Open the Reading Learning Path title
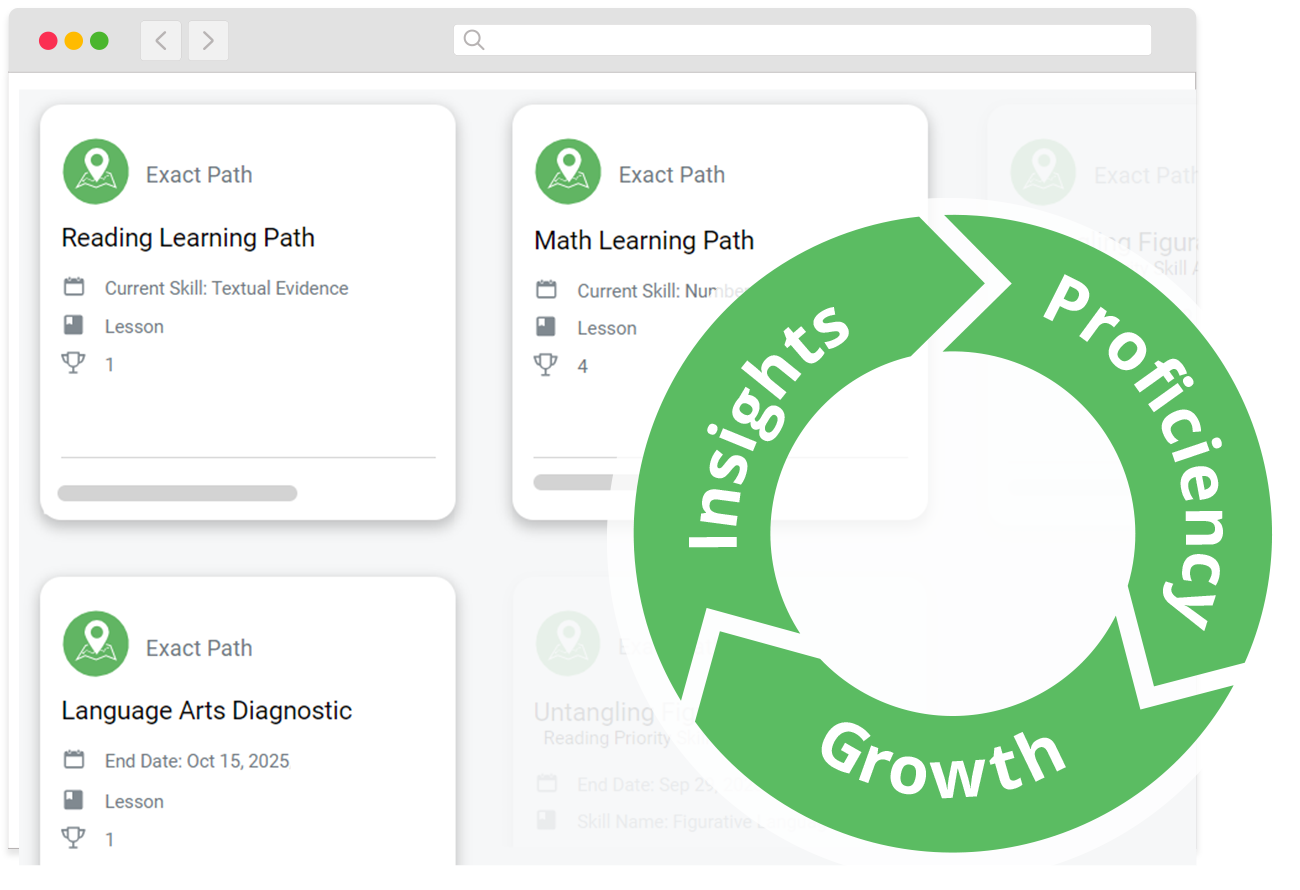 coord(188,238)
